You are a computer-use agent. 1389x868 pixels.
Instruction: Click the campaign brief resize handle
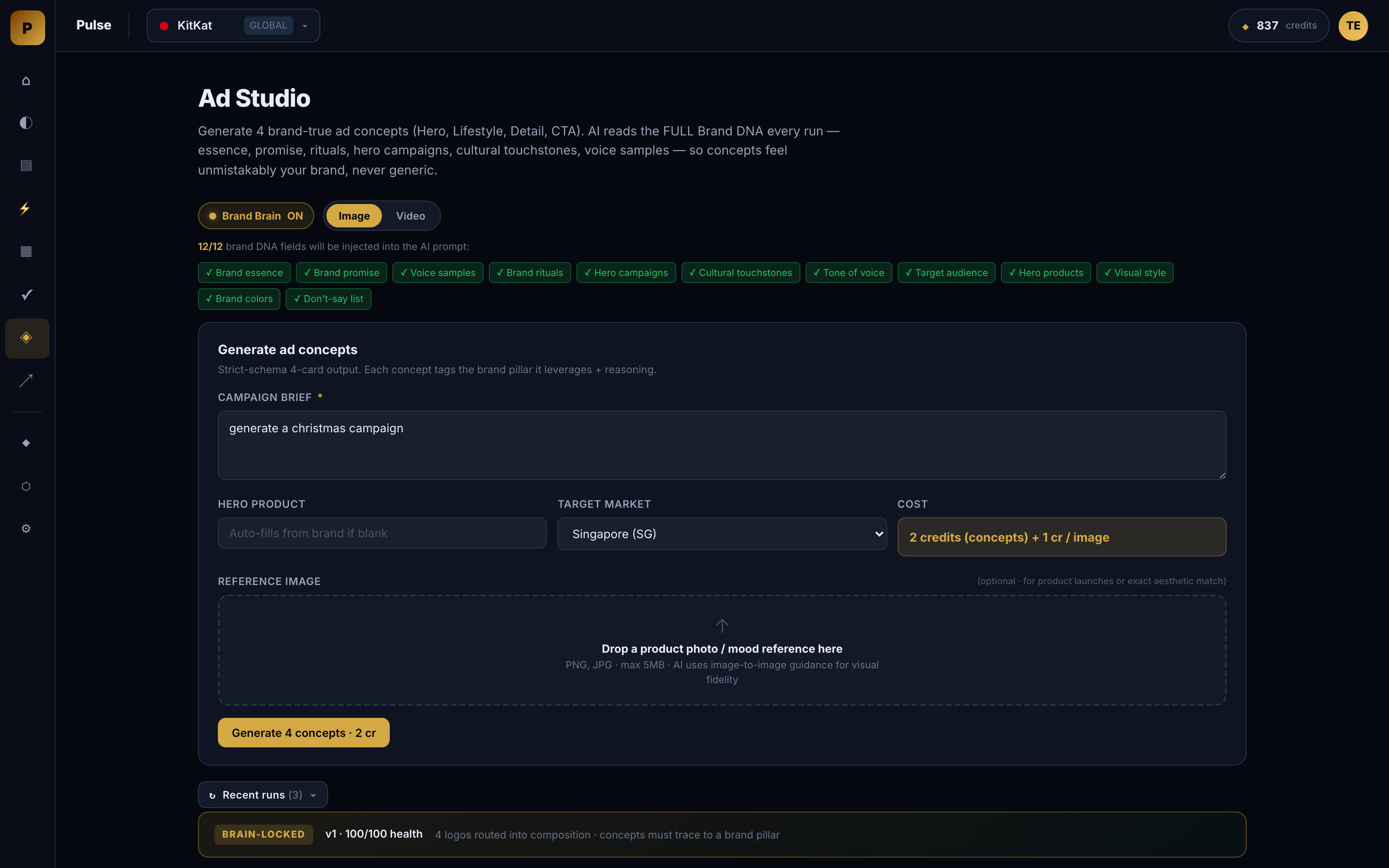pyautogui.click(x=1222, y=475)
